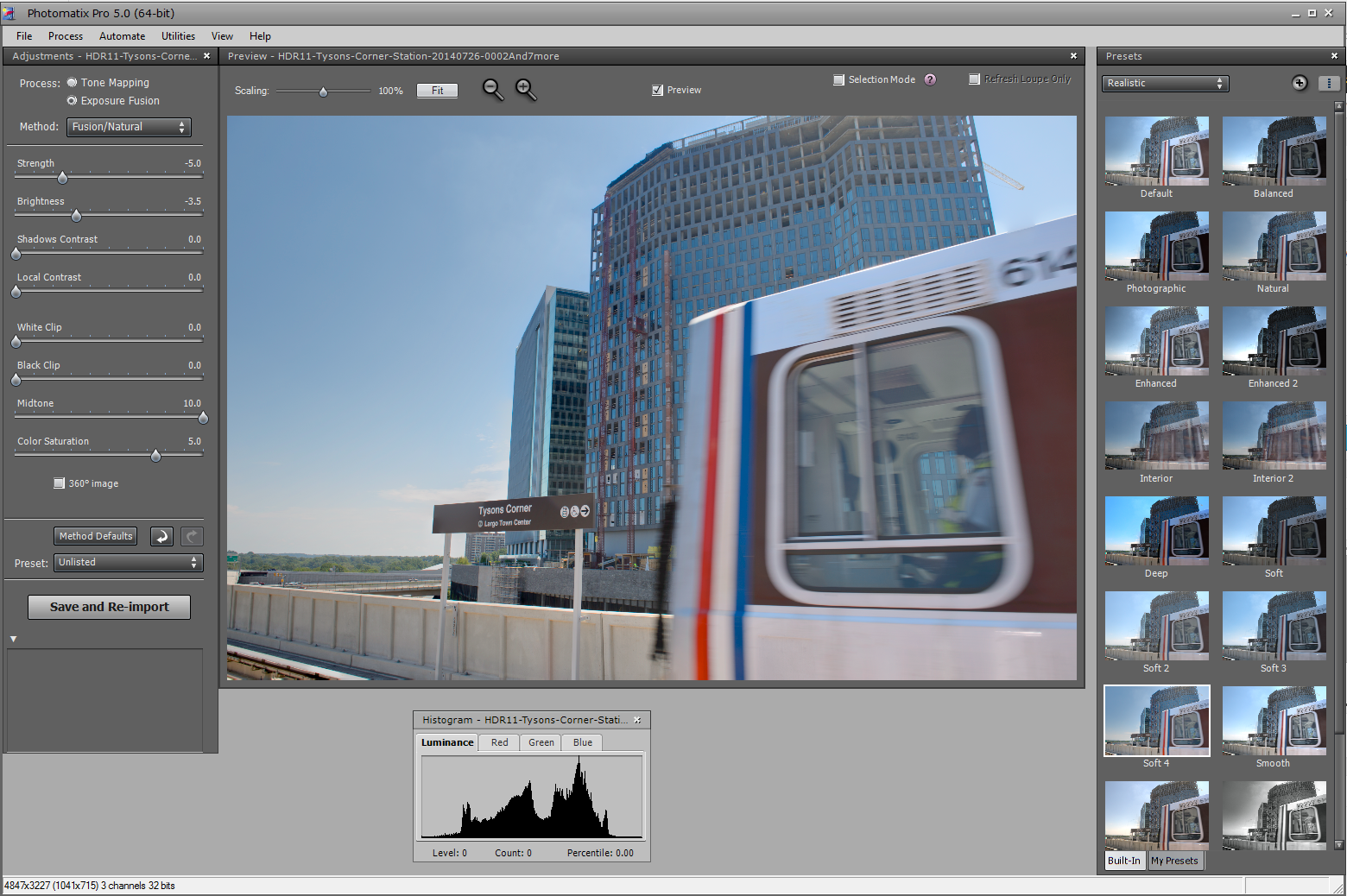The height and width of the screenshot is (896, 1347).
Task: Click the plus icon to add a preset
Action: coord(1299,83)
